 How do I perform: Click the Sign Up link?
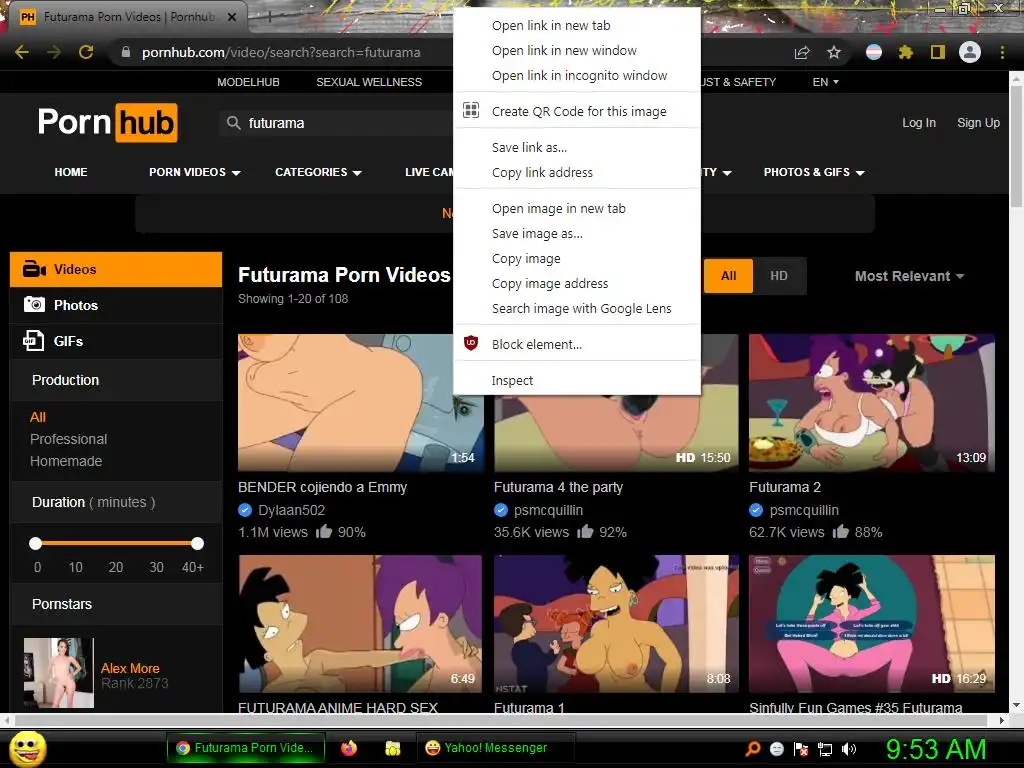coord(978,123)
